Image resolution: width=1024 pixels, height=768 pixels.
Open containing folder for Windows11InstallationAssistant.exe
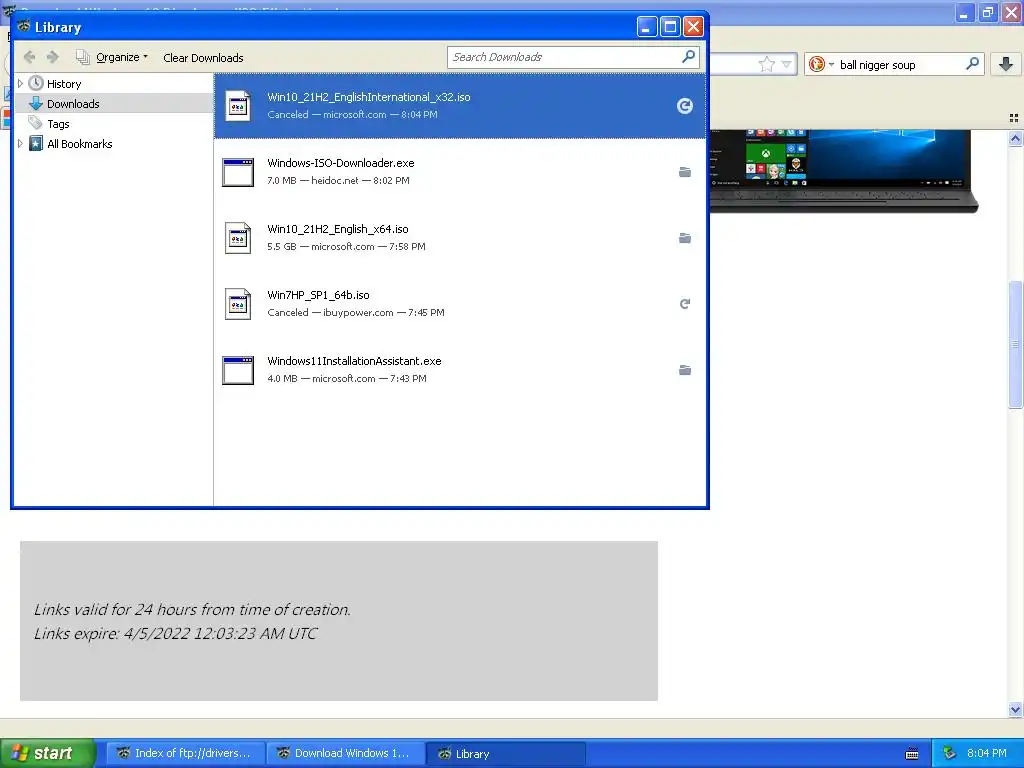[x=684, y=370]
